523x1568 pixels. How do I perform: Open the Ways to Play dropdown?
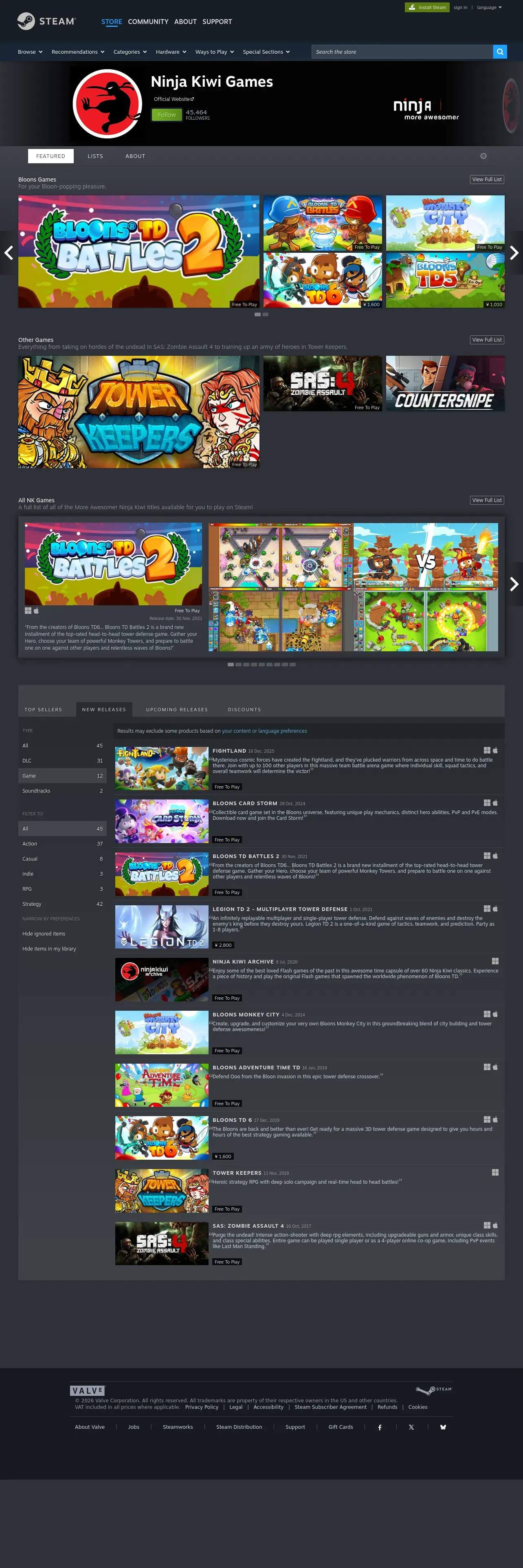click(215, 53)
